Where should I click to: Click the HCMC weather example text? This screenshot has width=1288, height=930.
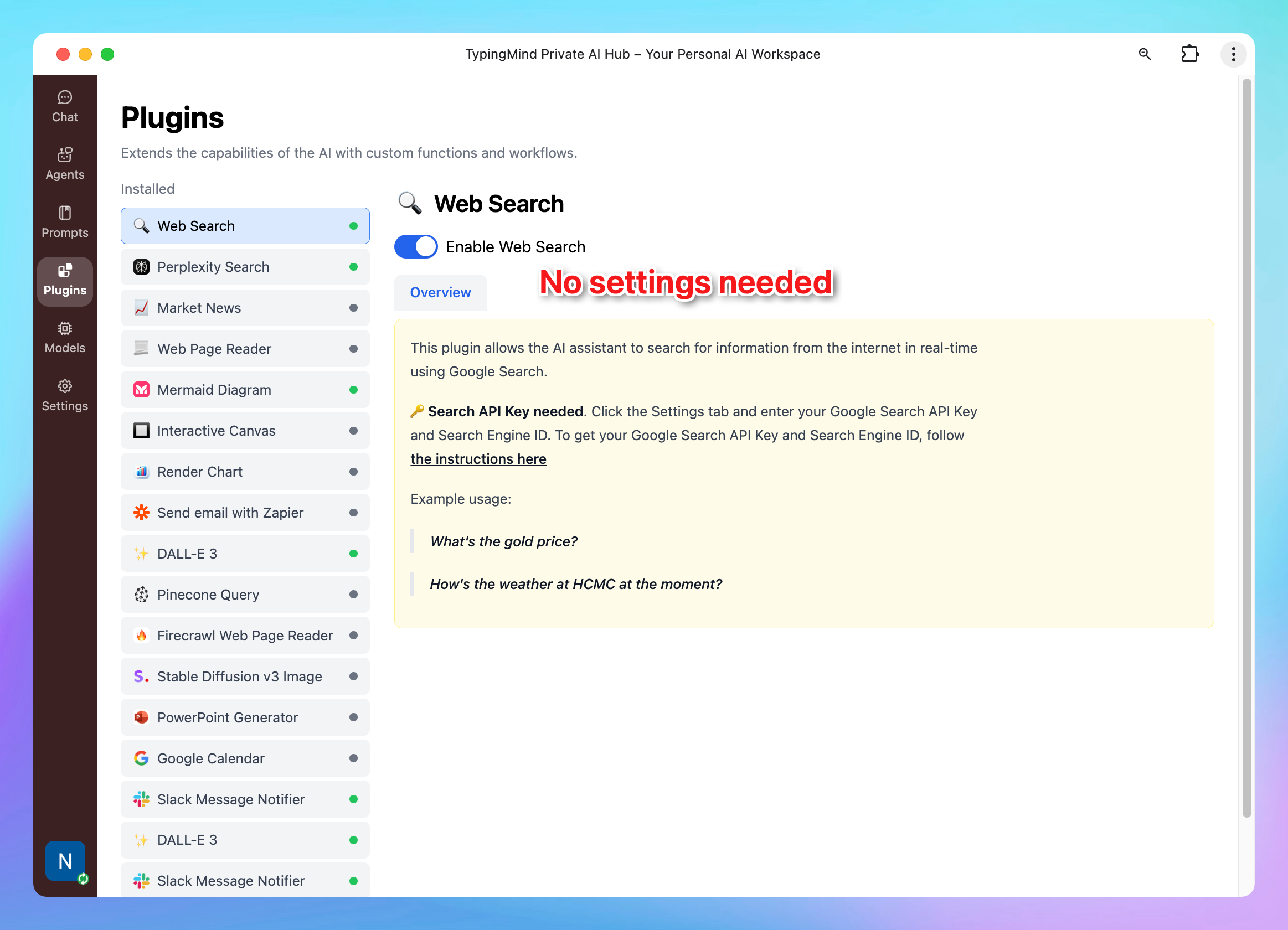coord(575,583)
